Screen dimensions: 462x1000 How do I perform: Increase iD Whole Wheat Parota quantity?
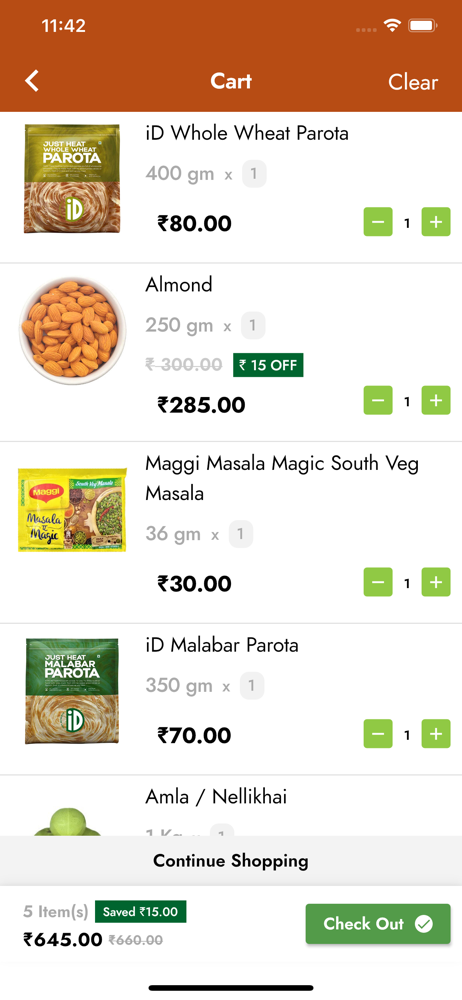[x=436, y=222]
